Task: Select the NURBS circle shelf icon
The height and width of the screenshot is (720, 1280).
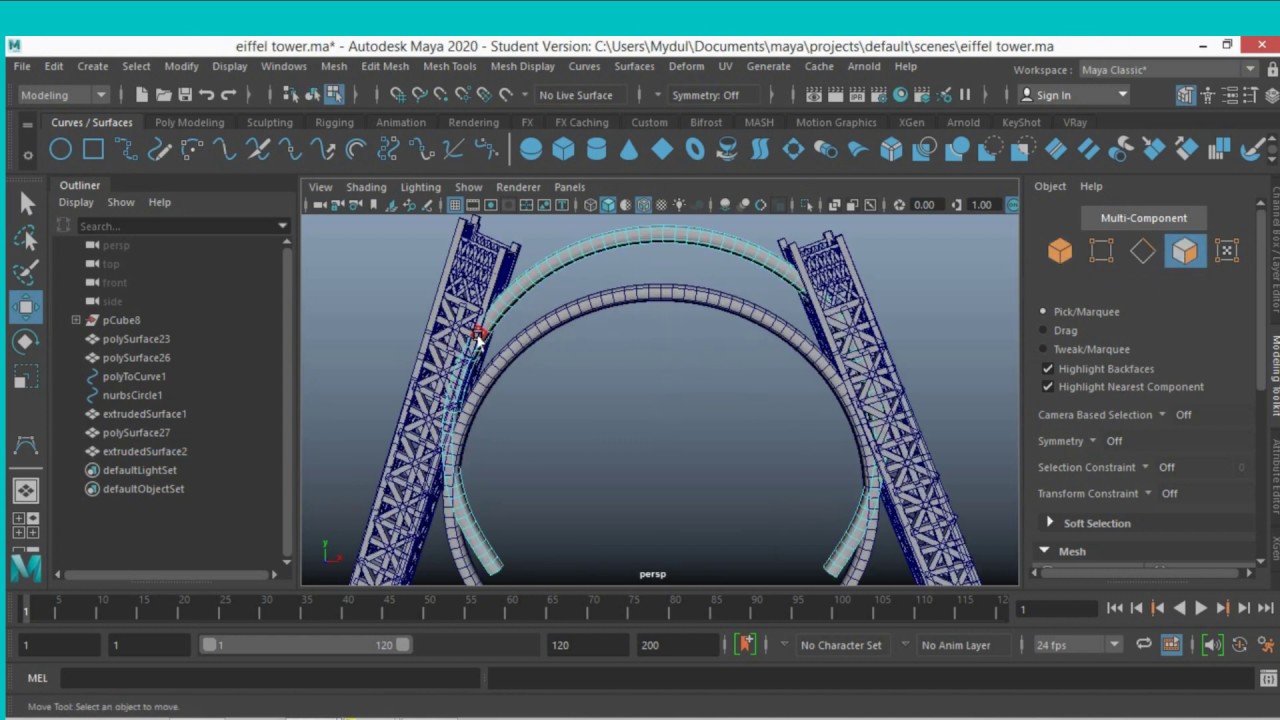Action: pos(60,150)
